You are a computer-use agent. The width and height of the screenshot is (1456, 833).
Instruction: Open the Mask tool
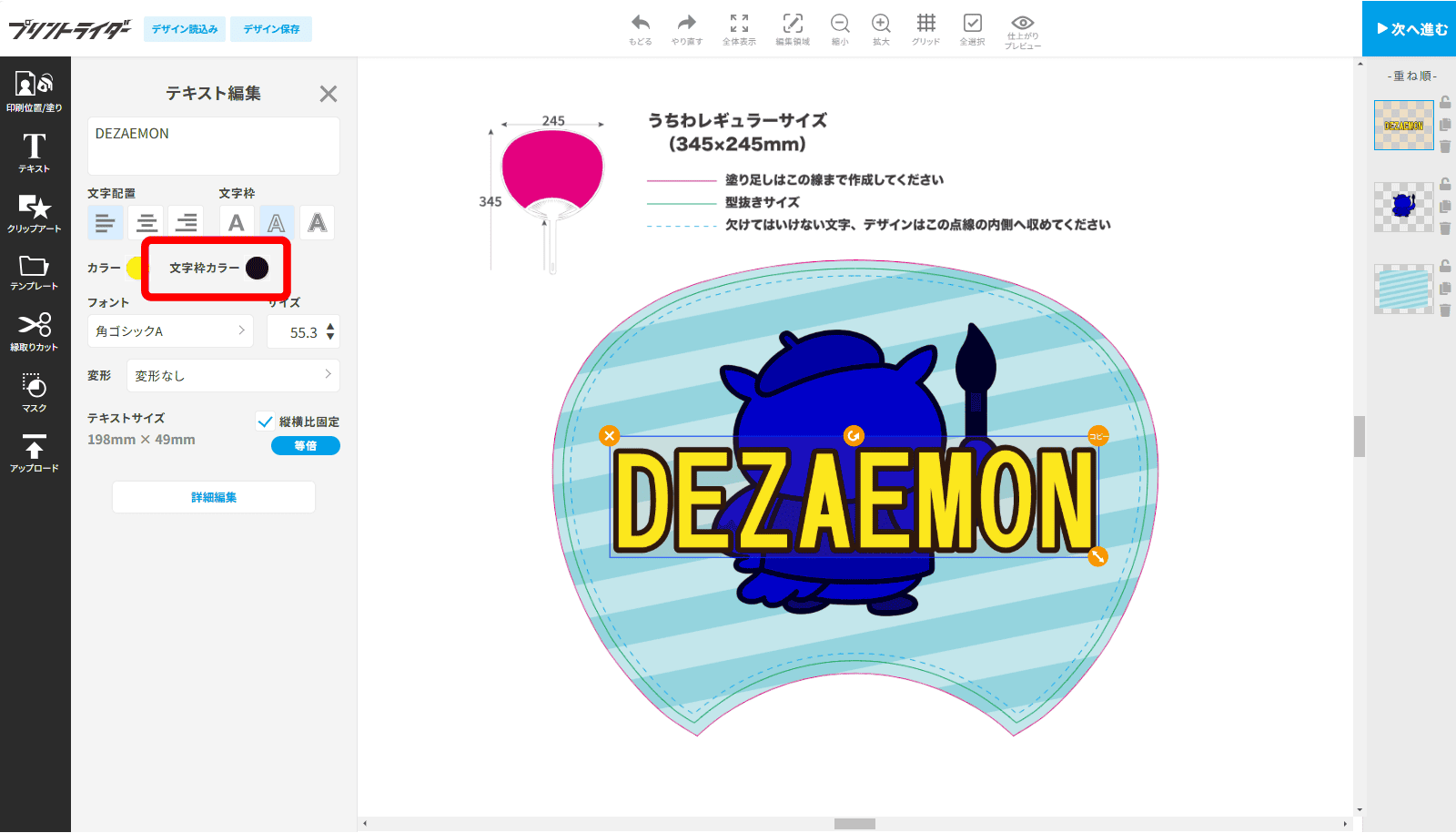(35, 392)
